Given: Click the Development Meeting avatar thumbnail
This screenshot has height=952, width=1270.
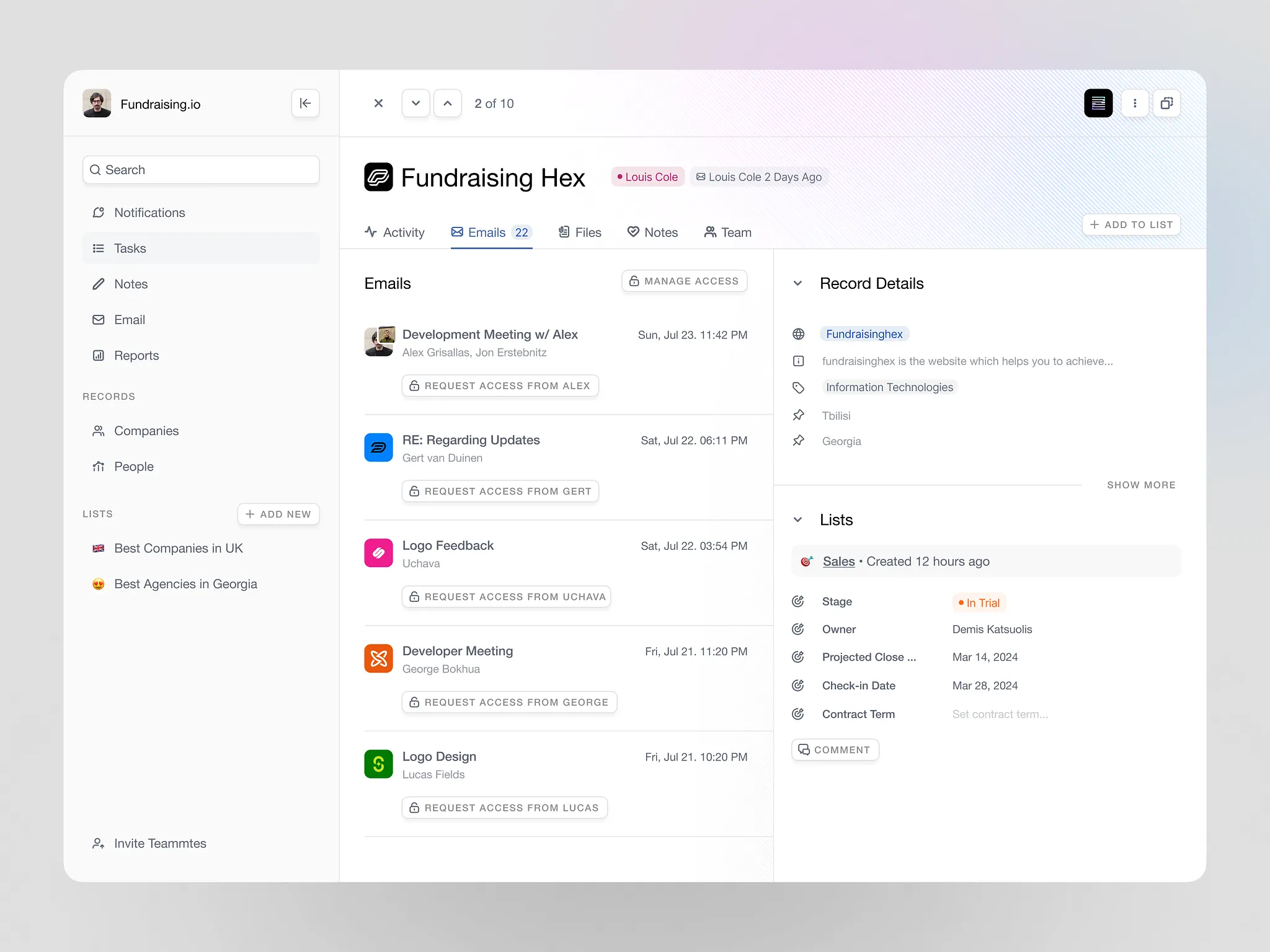Looking at the screenshot, I should click(x=379, y=342).
